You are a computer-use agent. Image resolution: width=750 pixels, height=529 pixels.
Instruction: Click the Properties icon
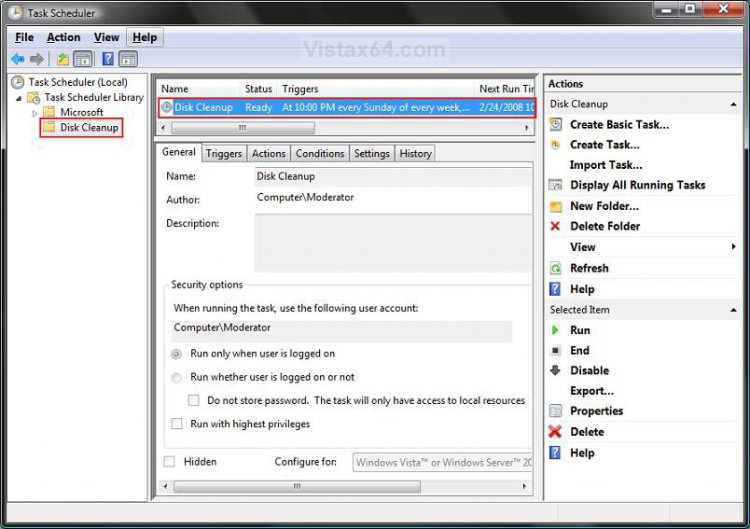tap(555, 411)
